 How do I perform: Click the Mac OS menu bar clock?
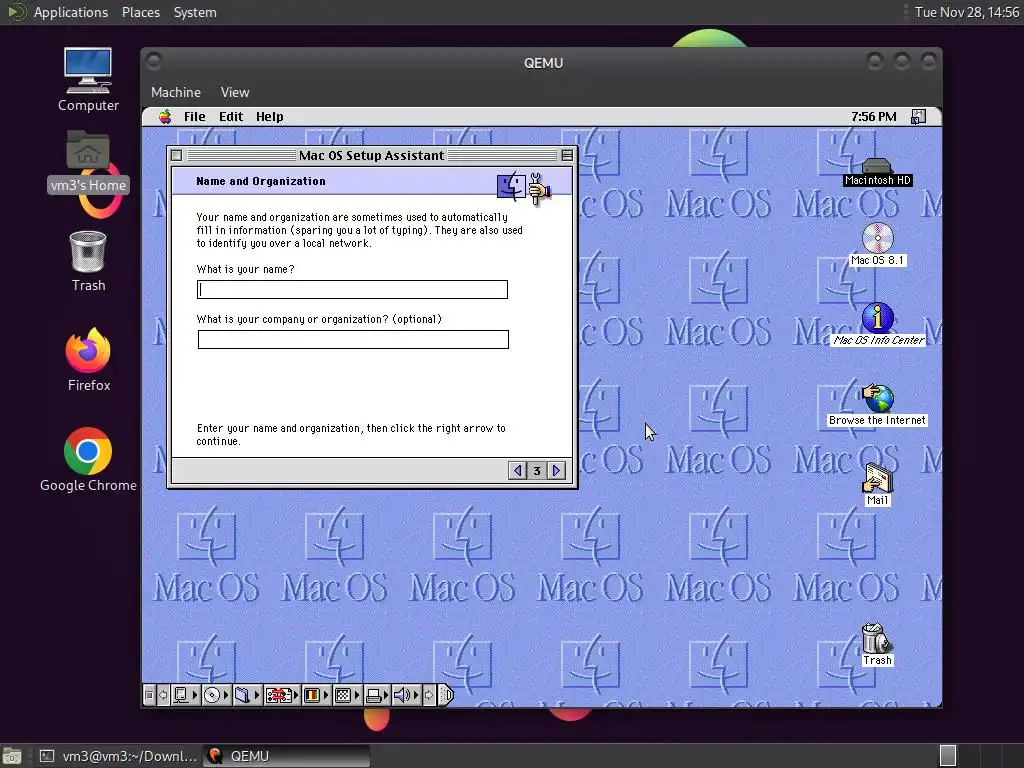(x=873, y=117)
